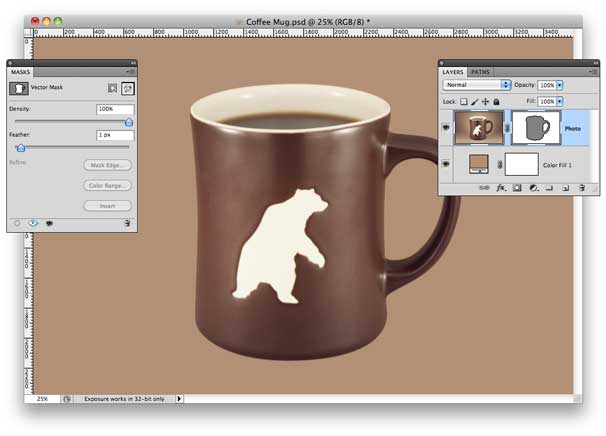The height and width of the screenshot is (436, 606).
Task: Close the Masks panel using its corner dot
Action: click(x=10, y=63)
